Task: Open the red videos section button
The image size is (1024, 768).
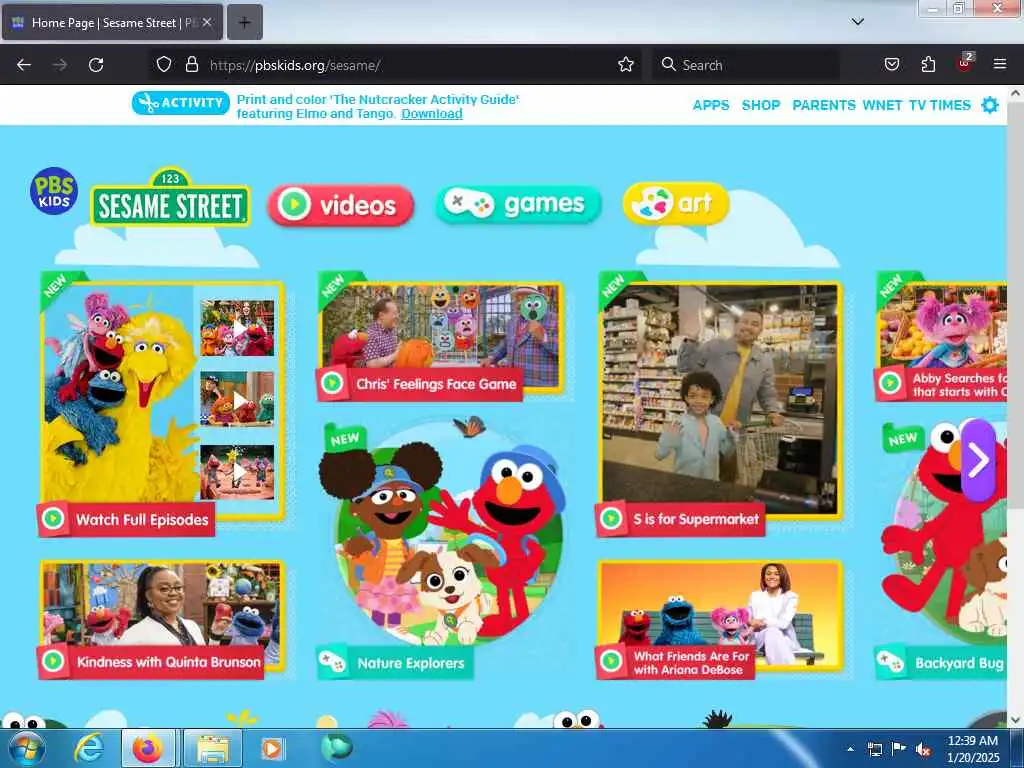Action: coord(341,205)
